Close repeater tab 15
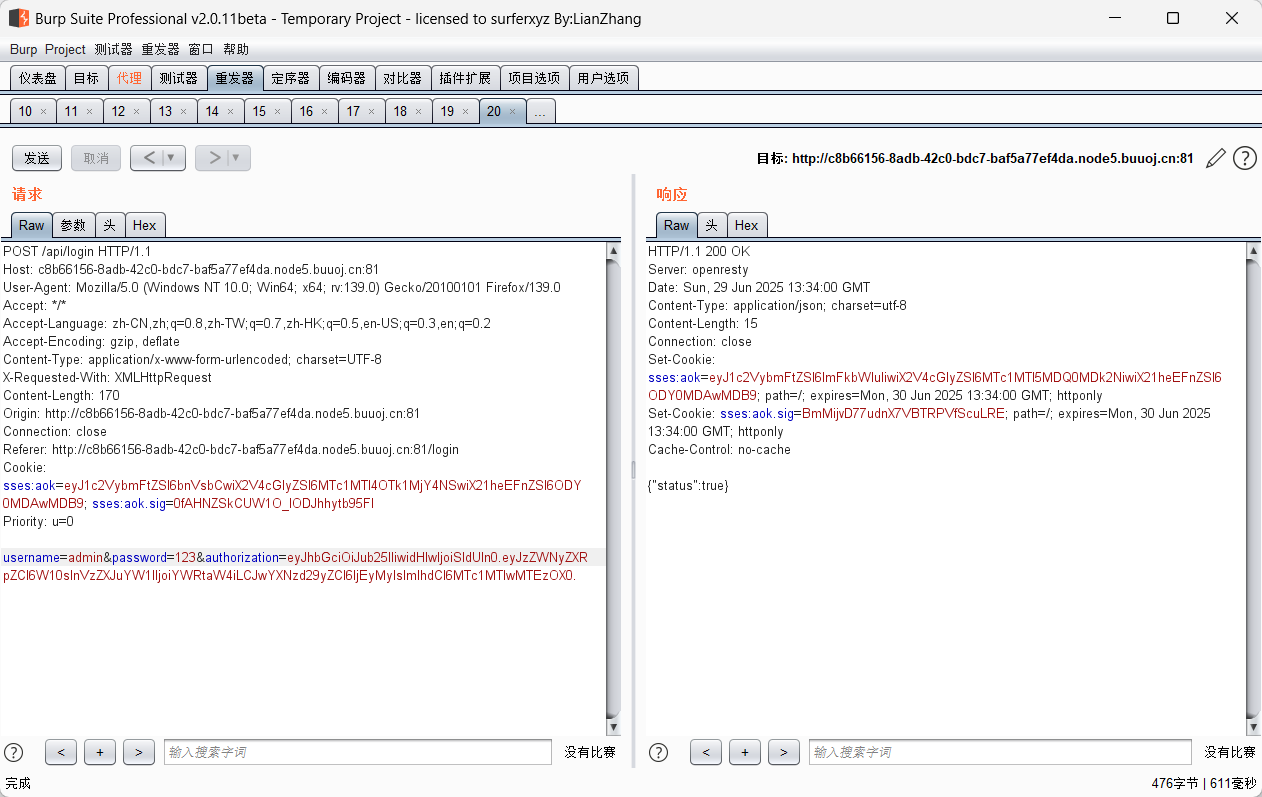The height and width of the screenshot is (797, 1262). point(278,112)
